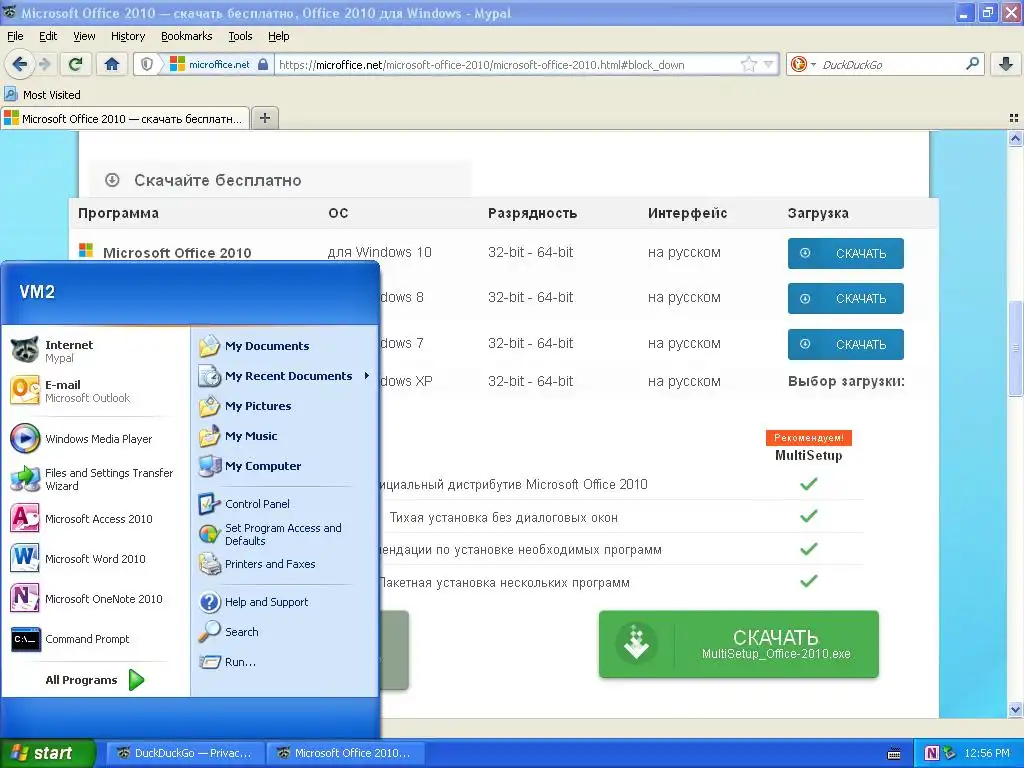The height and width of the screenshot is (768, 1024).
Task: Open Search from Start menu
Action: coord(285,632)
